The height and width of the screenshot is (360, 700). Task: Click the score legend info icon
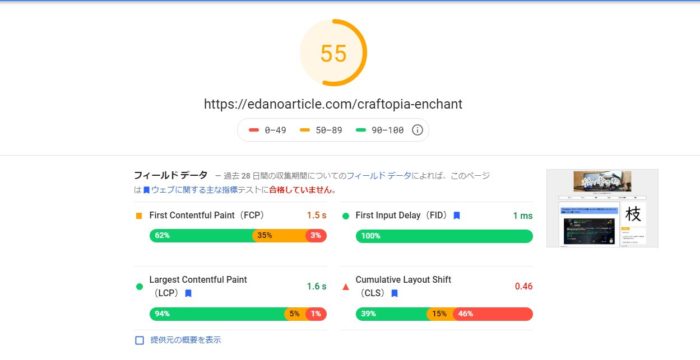[x=417, y=130]
